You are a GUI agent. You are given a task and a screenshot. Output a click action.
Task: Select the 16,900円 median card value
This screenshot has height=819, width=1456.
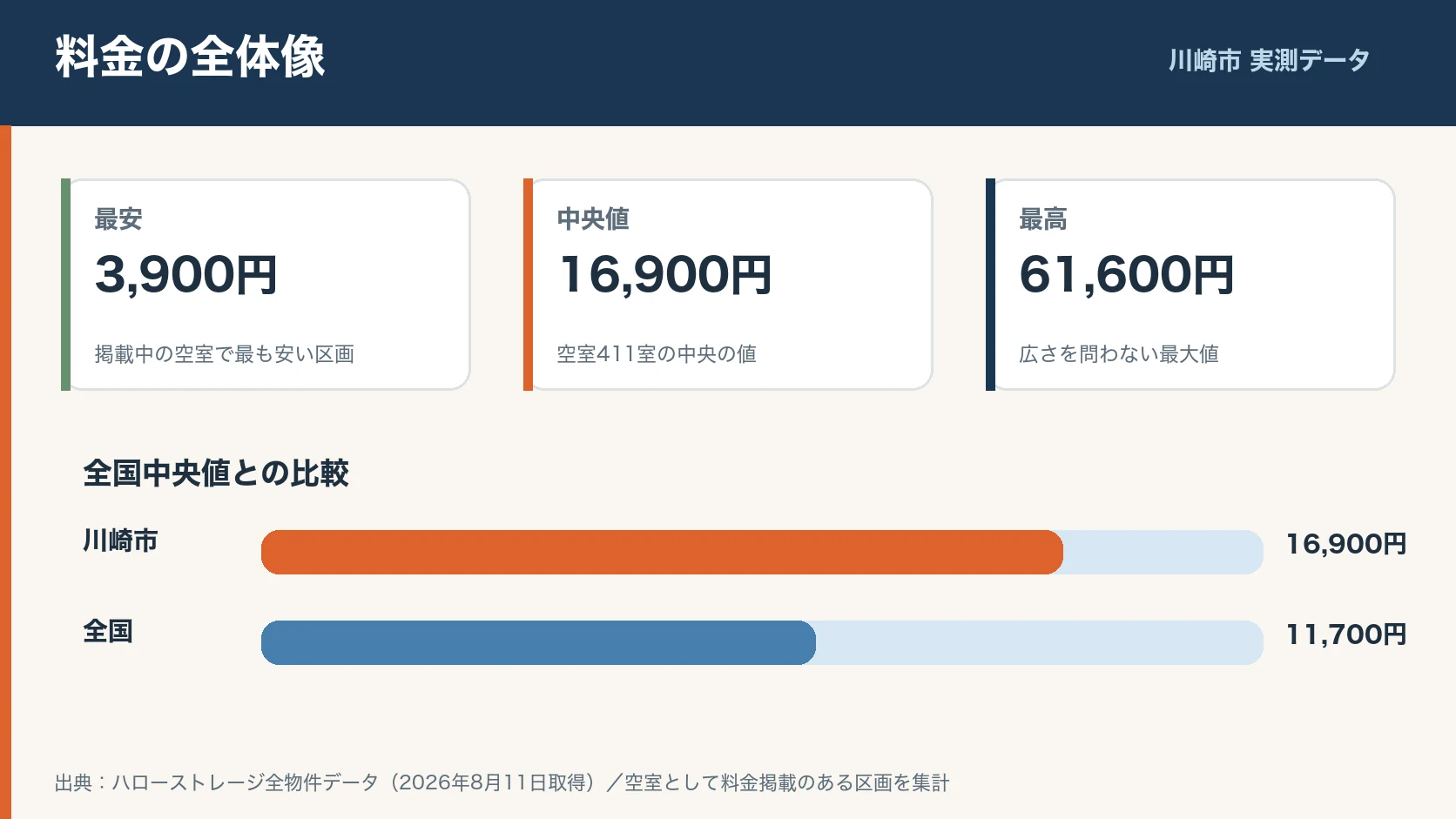(x=664, y=274)
